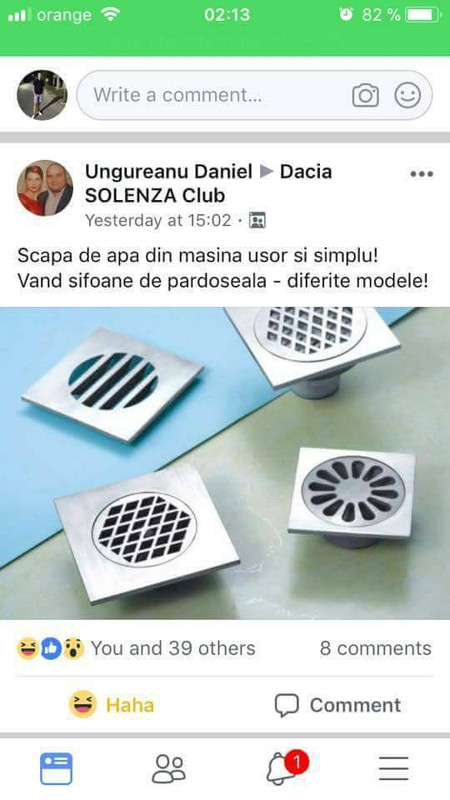Tap the camera icon in comment box

[365, 95]
